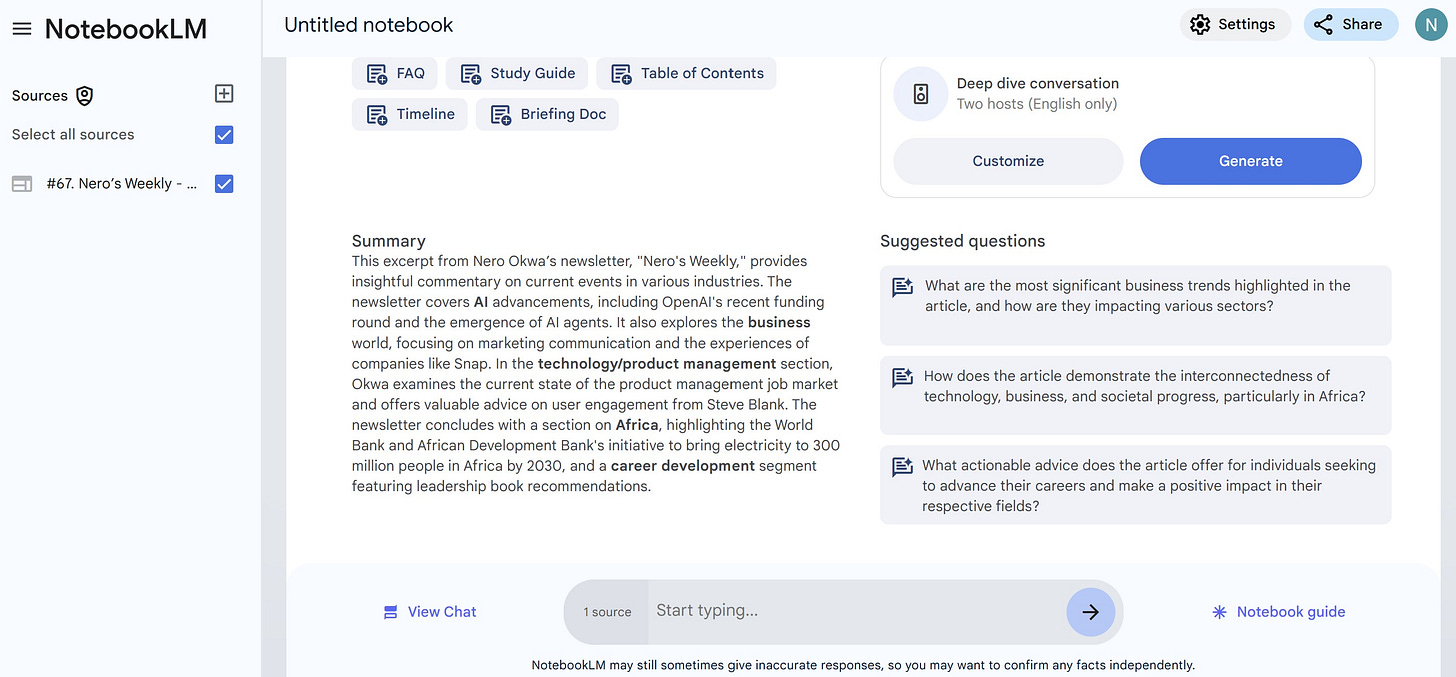The image size is (1456, 677).
Task: Choose the actionable career advice suggested question
Action: pyautogui.click(x=1135, y=485)
